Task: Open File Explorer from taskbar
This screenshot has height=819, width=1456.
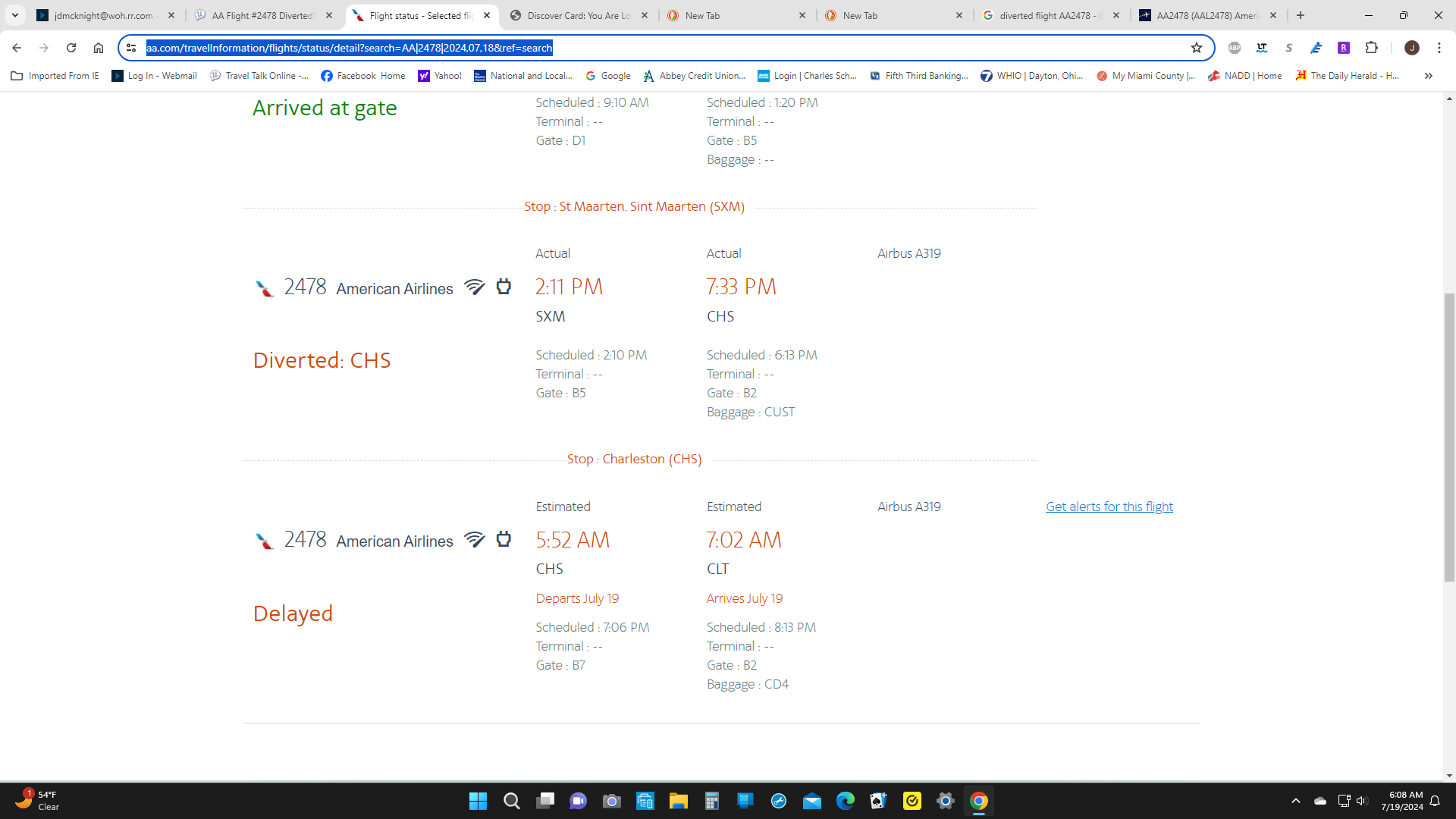Action: pos(678,801)
